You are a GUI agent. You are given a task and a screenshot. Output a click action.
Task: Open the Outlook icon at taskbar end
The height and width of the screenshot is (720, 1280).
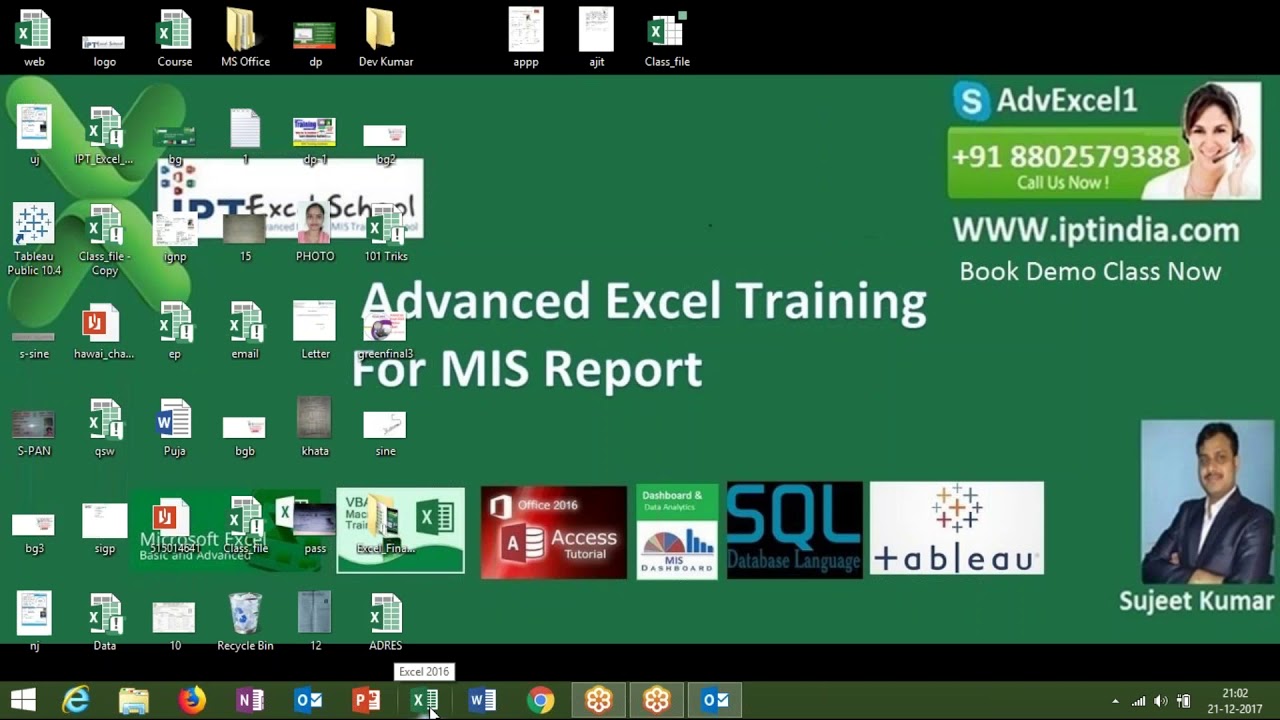click(714, 700)
